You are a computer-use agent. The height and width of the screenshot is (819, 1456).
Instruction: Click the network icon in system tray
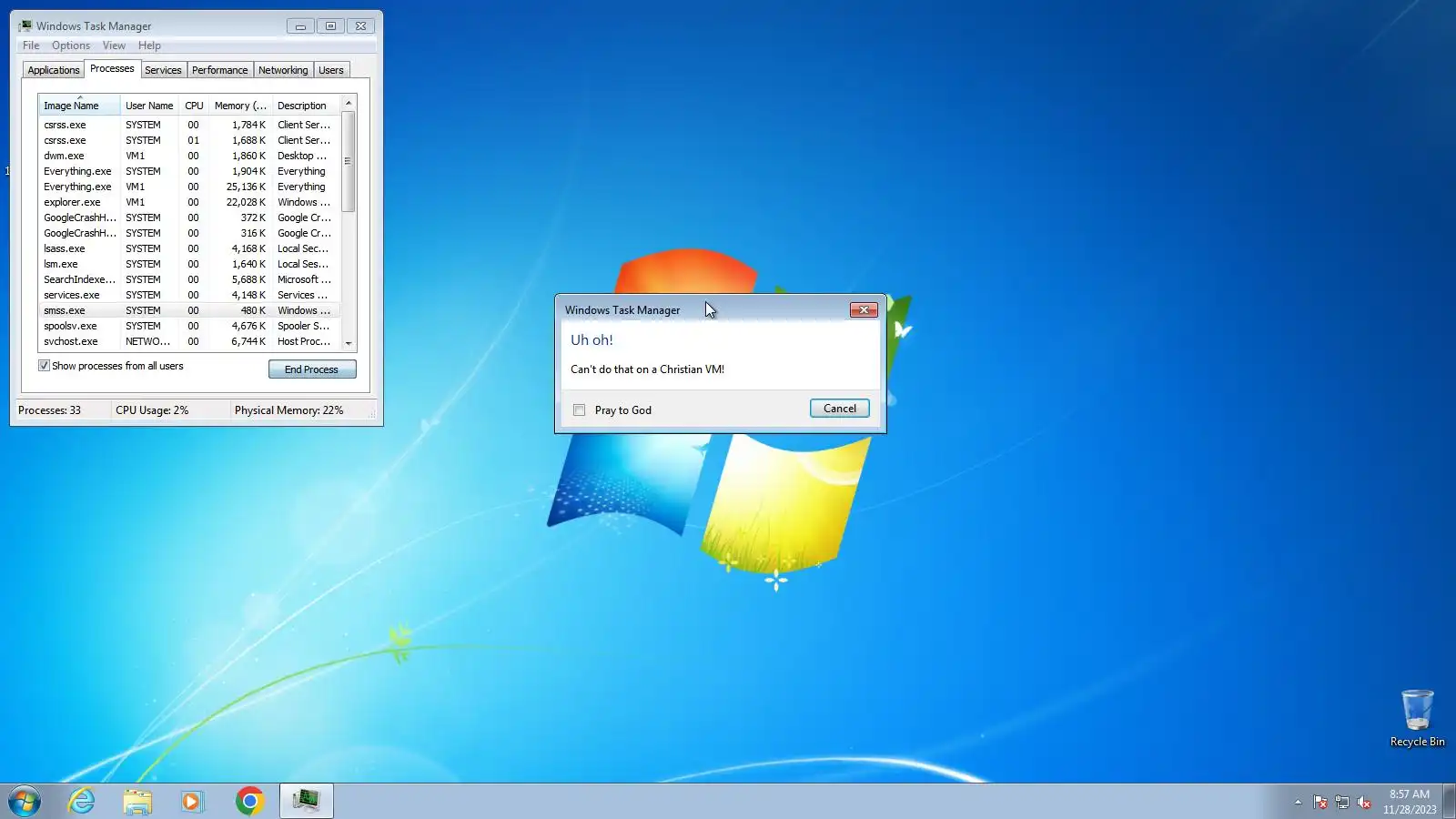coord(1341,802)
